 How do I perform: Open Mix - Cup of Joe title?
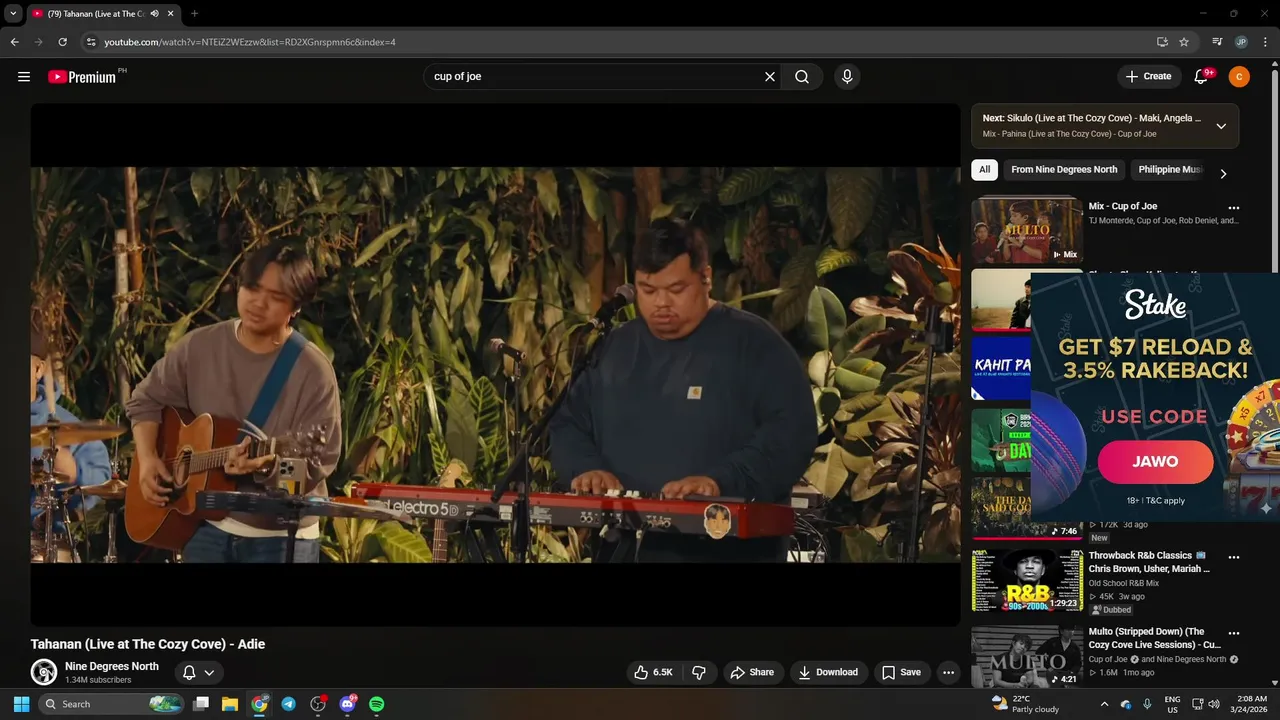(1123, 206)
